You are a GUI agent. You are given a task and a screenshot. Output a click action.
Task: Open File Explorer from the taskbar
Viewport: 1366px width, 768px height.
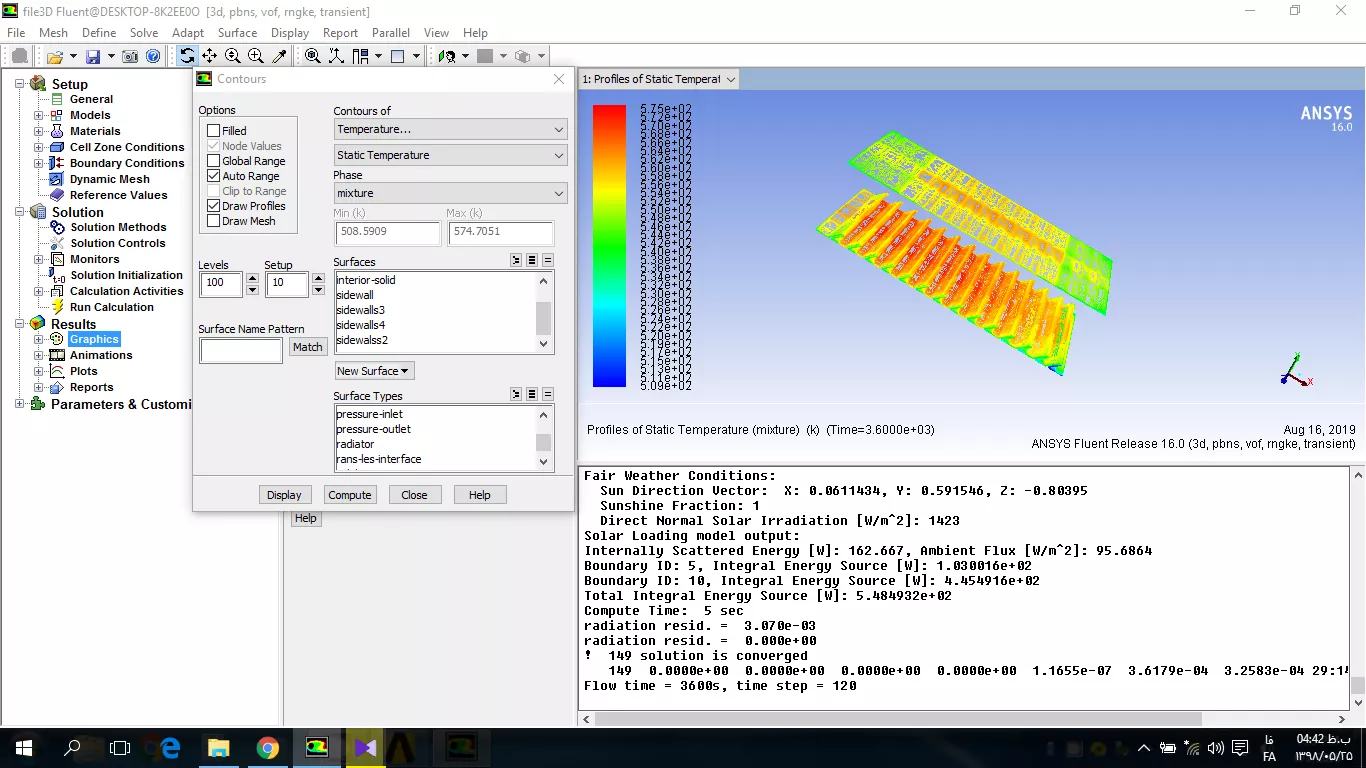point(218,748)
